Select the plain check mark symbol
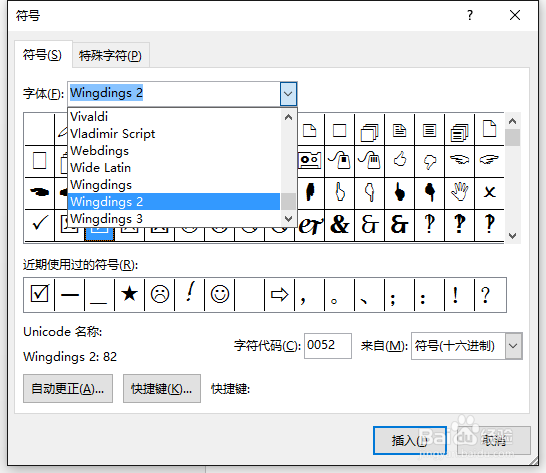546x473 pixels. pyautogui.click(x=39, y=225)
